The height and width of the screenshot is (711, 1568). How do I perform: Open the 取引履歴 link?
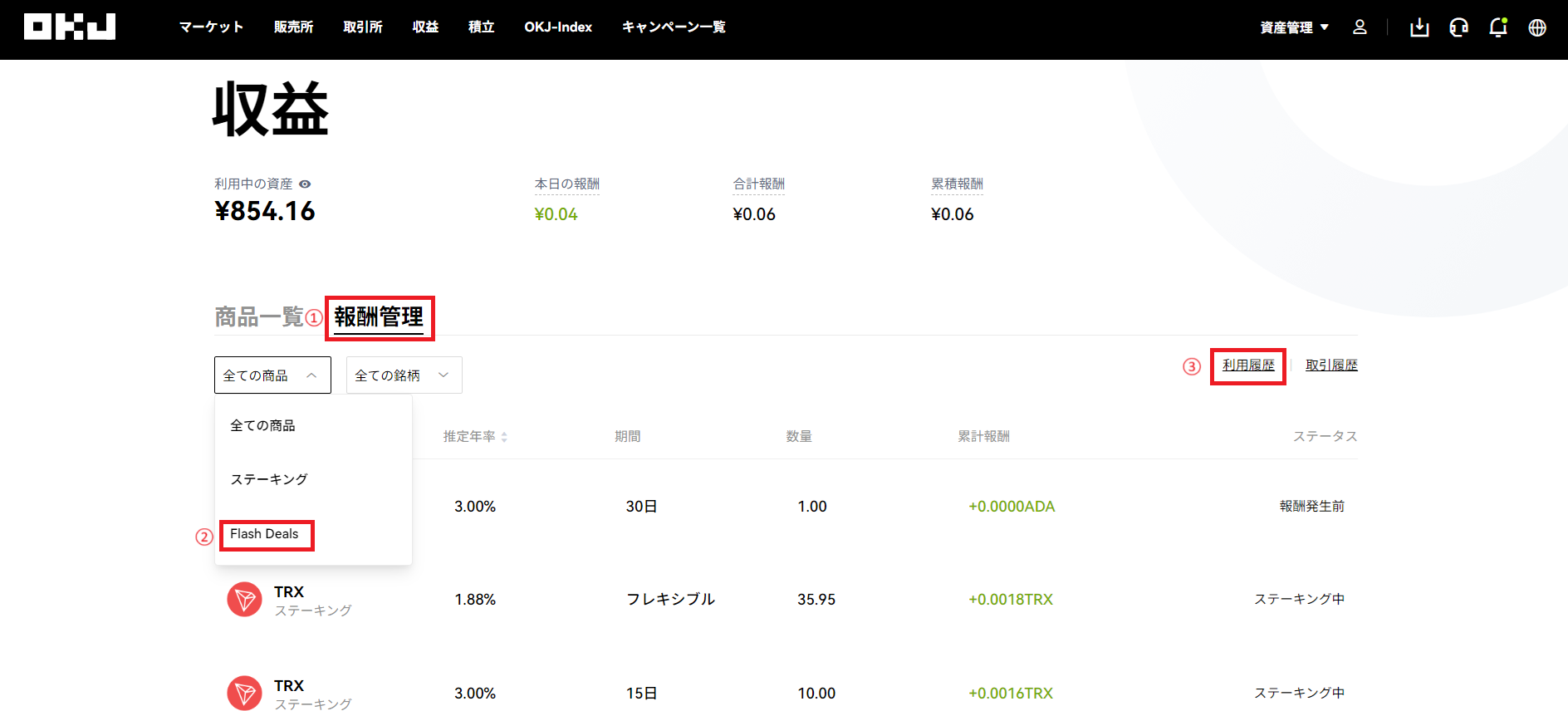pyautogui.click(x=1331, y=365)
